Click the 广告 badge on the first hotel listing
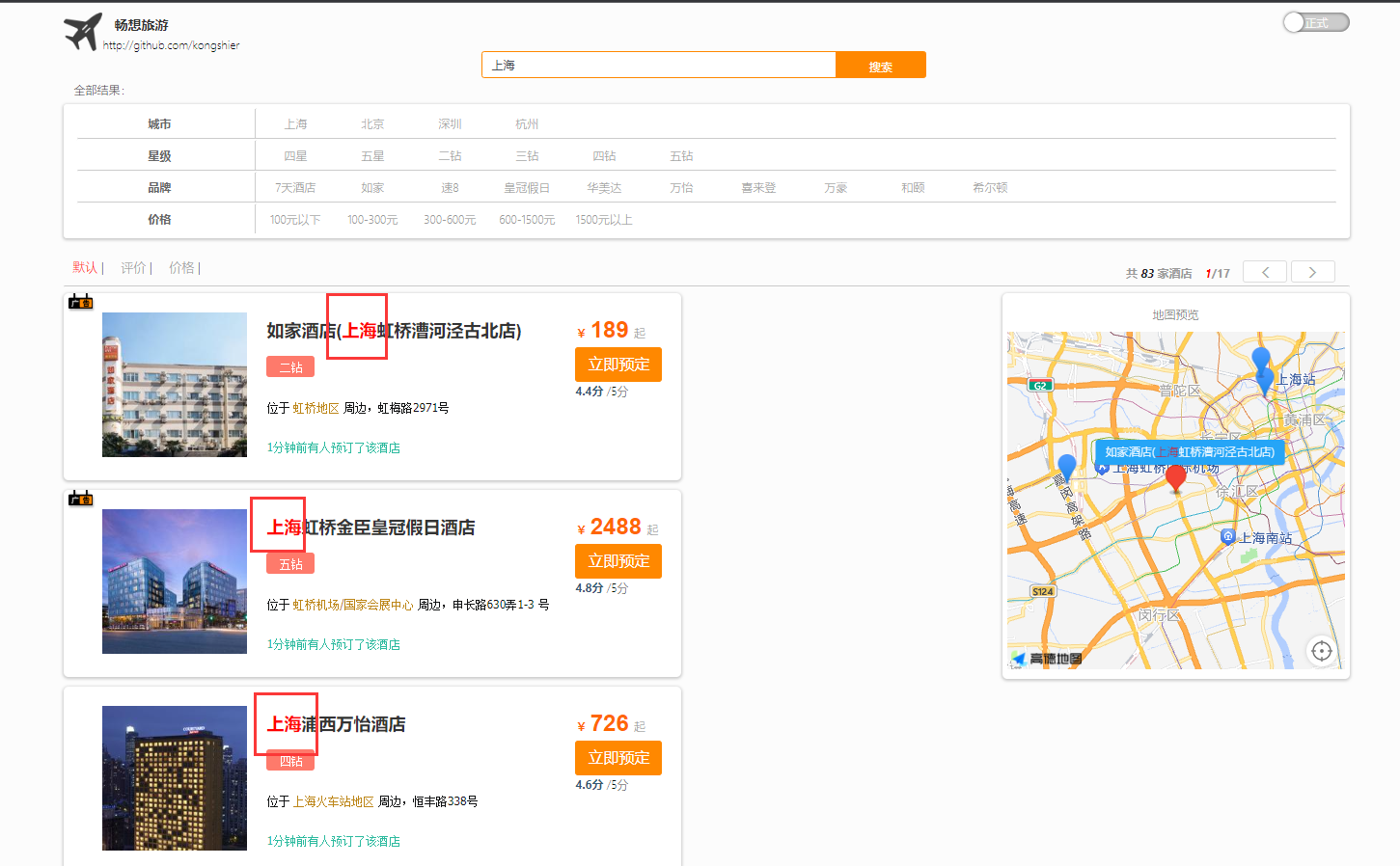Screen dimensions: 1400x866 coord(80,301)
